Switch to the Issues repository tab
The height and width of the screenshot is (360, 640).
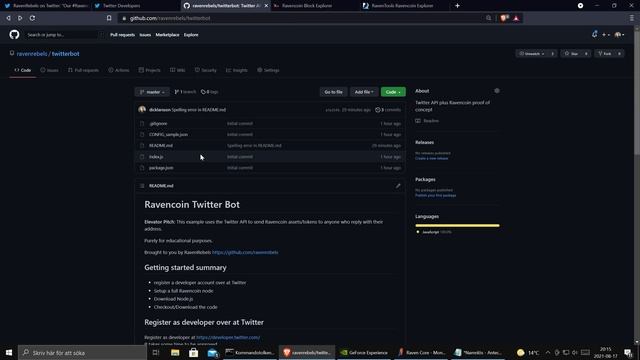point(49,70)
